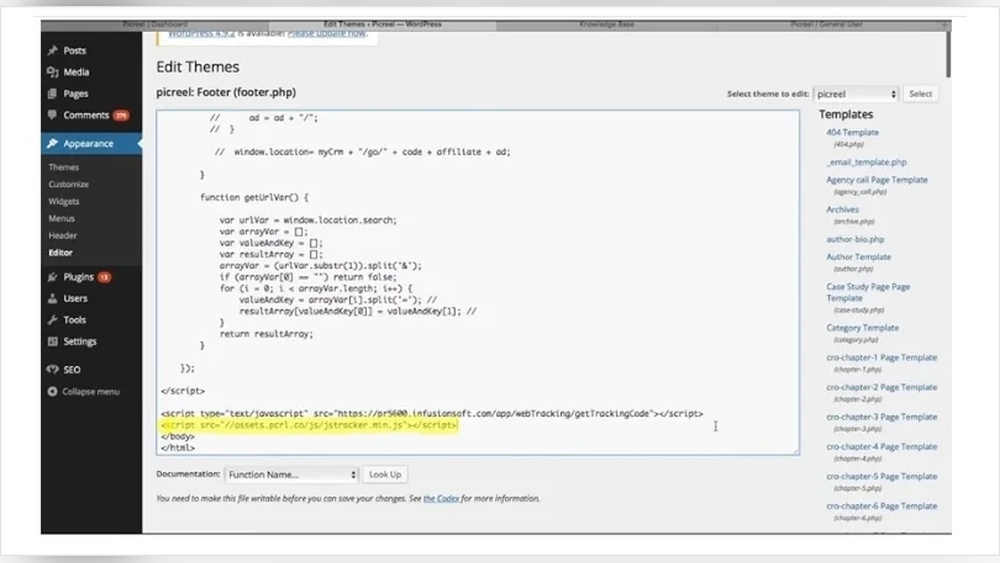Viewport: 1000px width, 563px height.
Task: Click the Users person icon
Action: (52, 298)
